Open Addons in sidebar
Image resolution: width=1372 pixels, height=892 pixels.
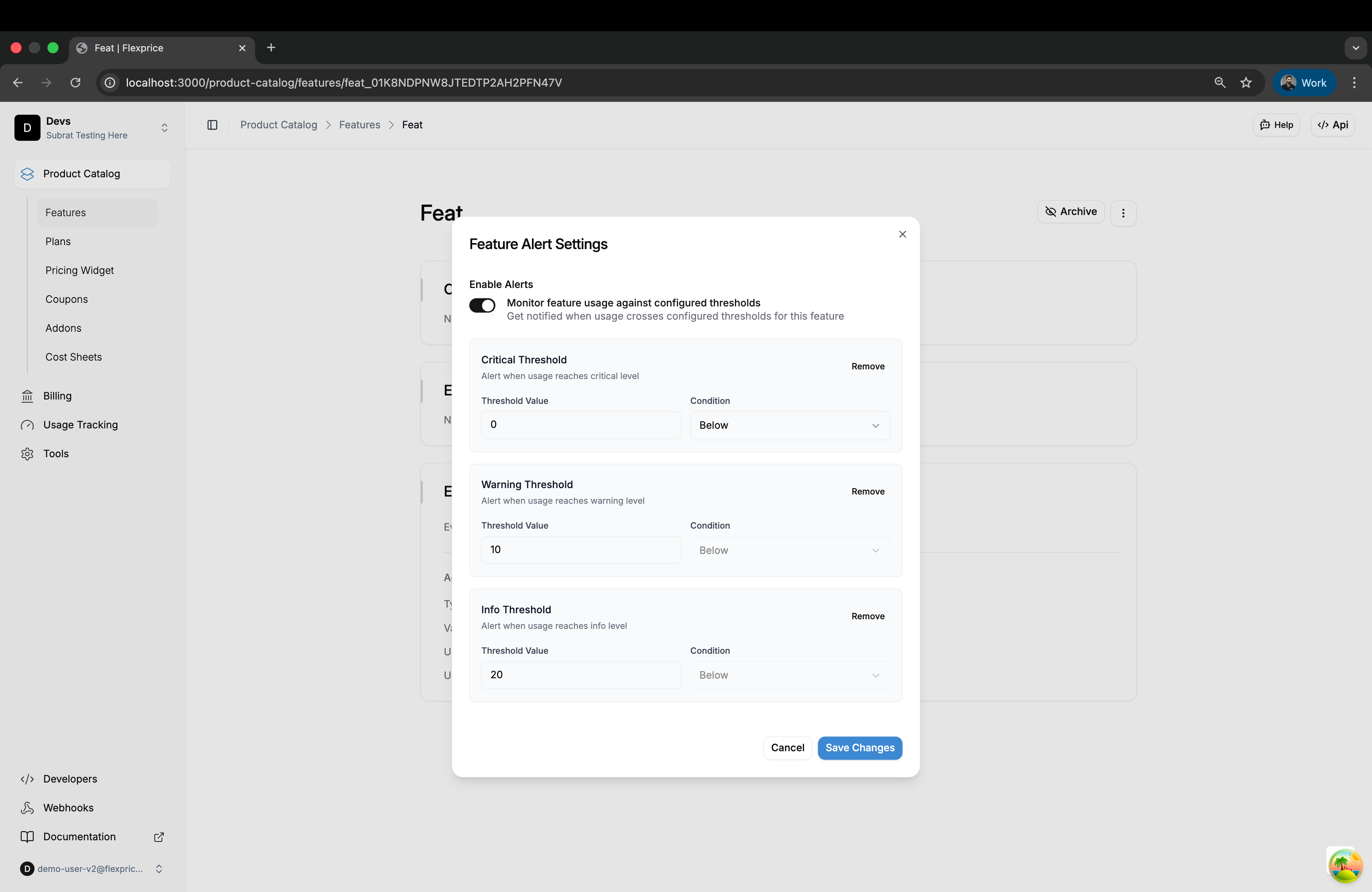pyautogui.click(x=97, y=328)
